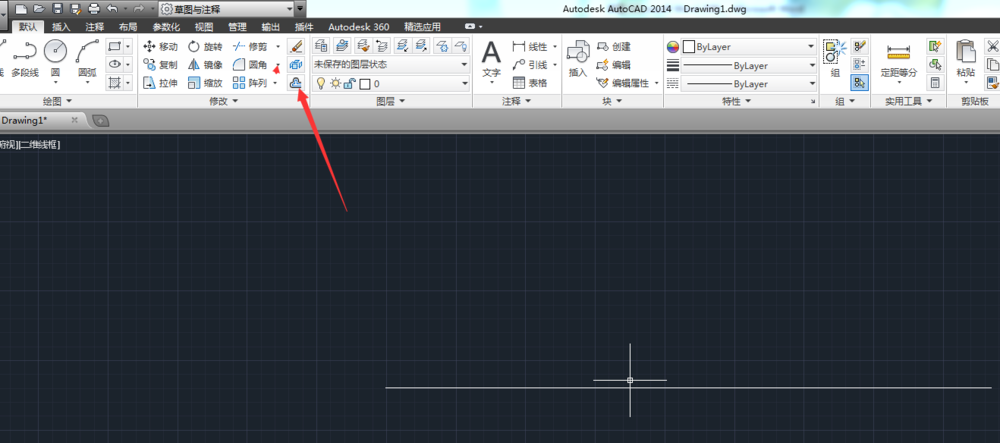Click the Mirror (镜像) tool
1000x443 pixels.
204,65
